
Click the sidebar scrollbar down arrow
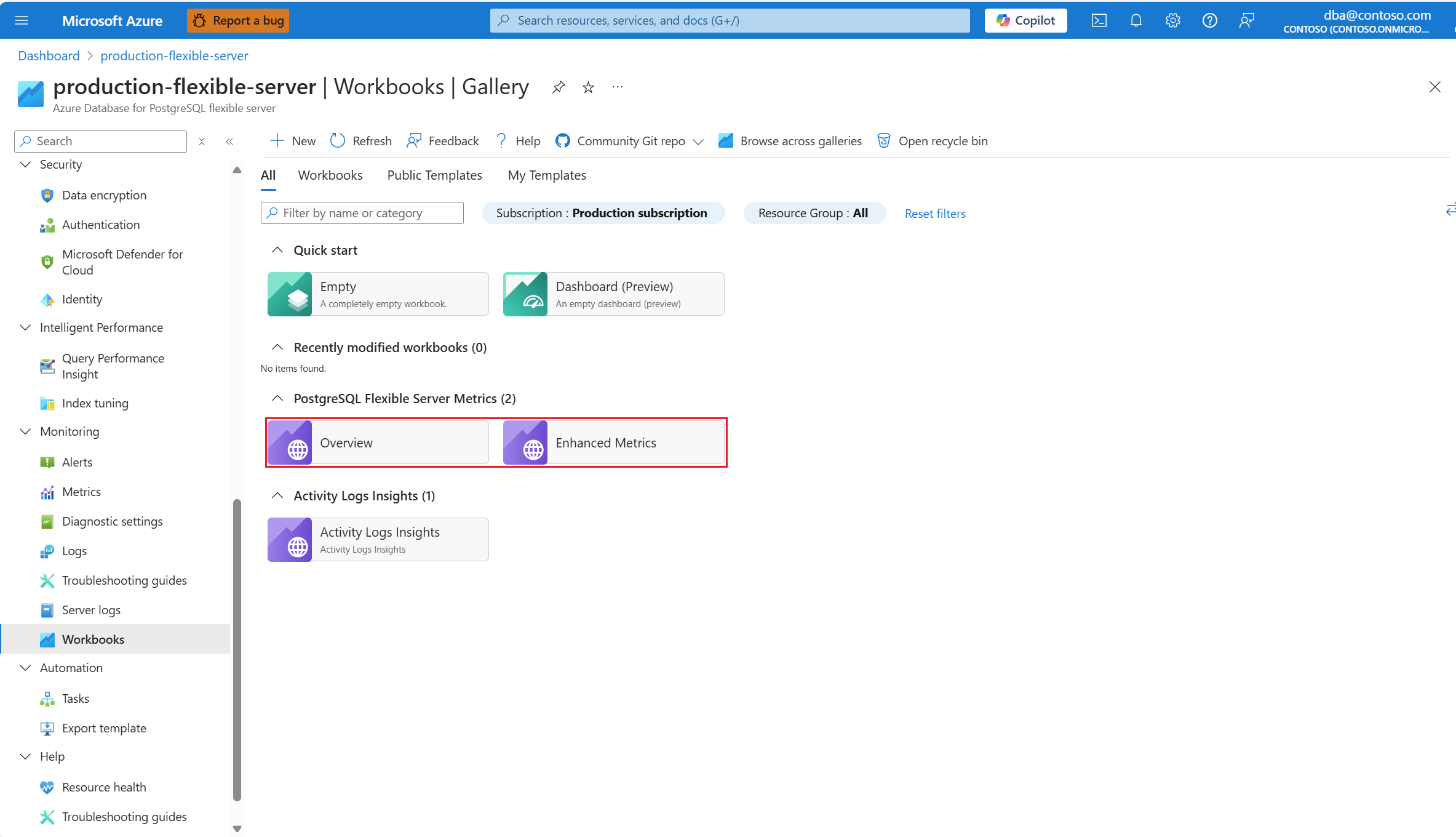pyautogui.click(x=237, y=828)
